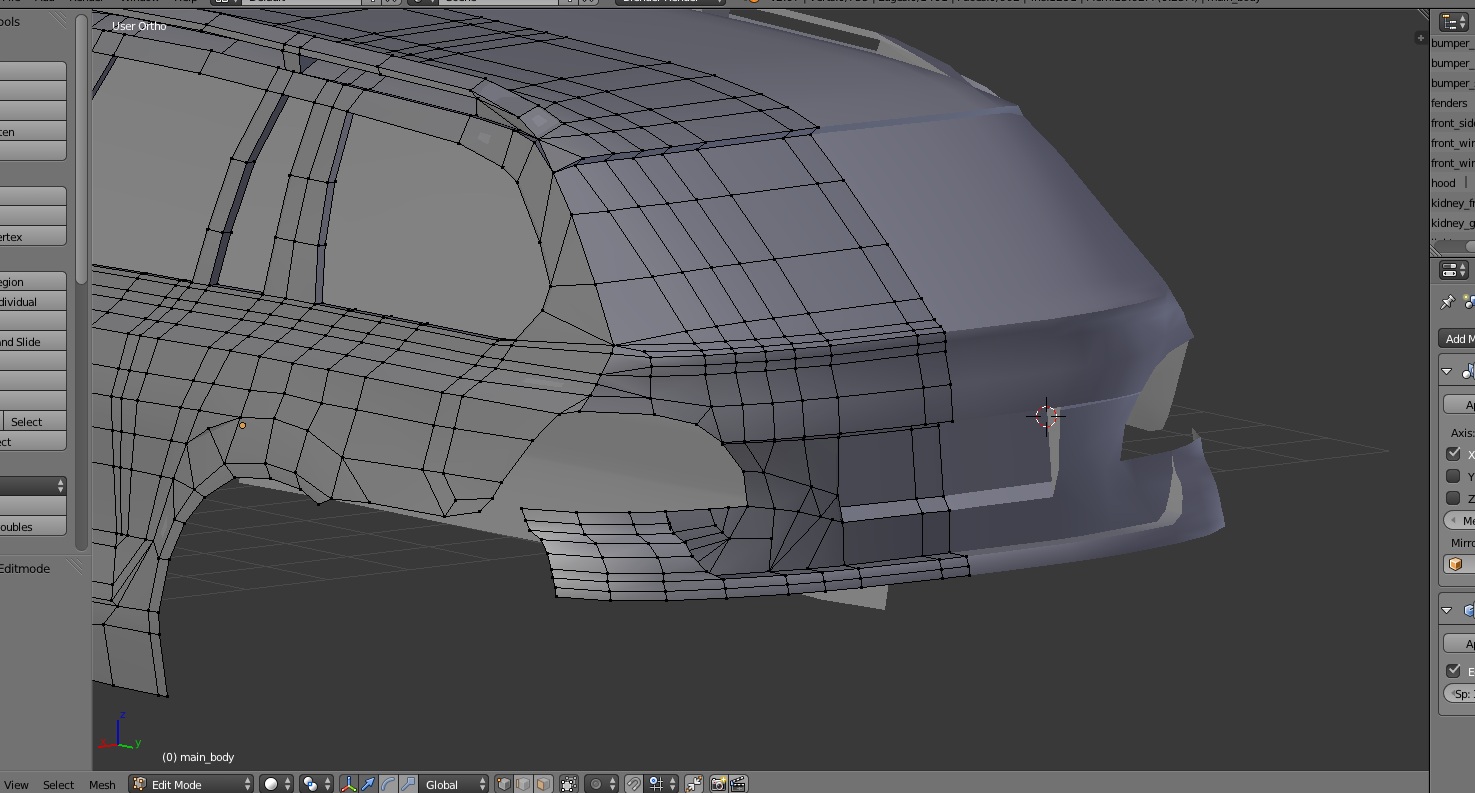This screenshot has width=1475, height=793.
Task: Open the Mesh menu
Action: coord(102,785)
